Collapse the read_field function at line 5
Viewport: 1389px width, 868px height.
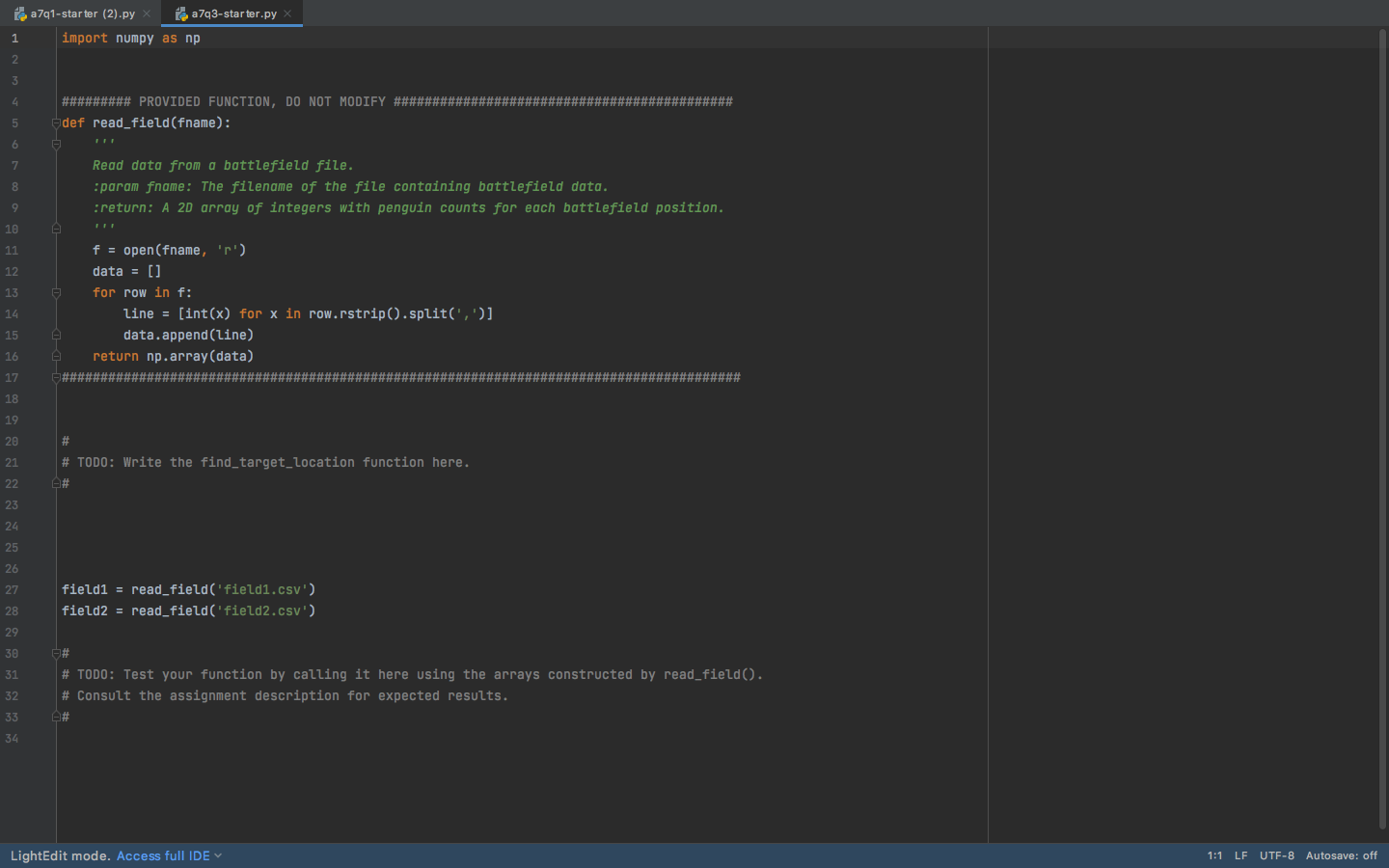56,123
